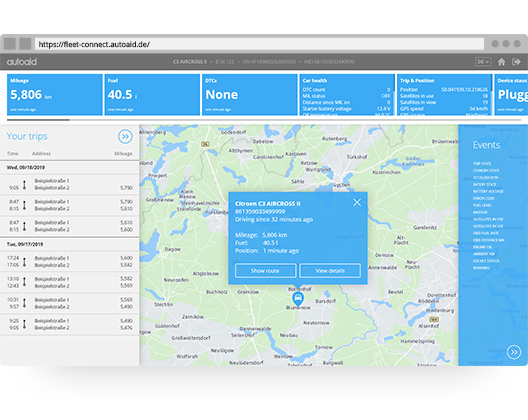
Task: Select the MILEAGE event in Events list
Action: tap(480, 212)
